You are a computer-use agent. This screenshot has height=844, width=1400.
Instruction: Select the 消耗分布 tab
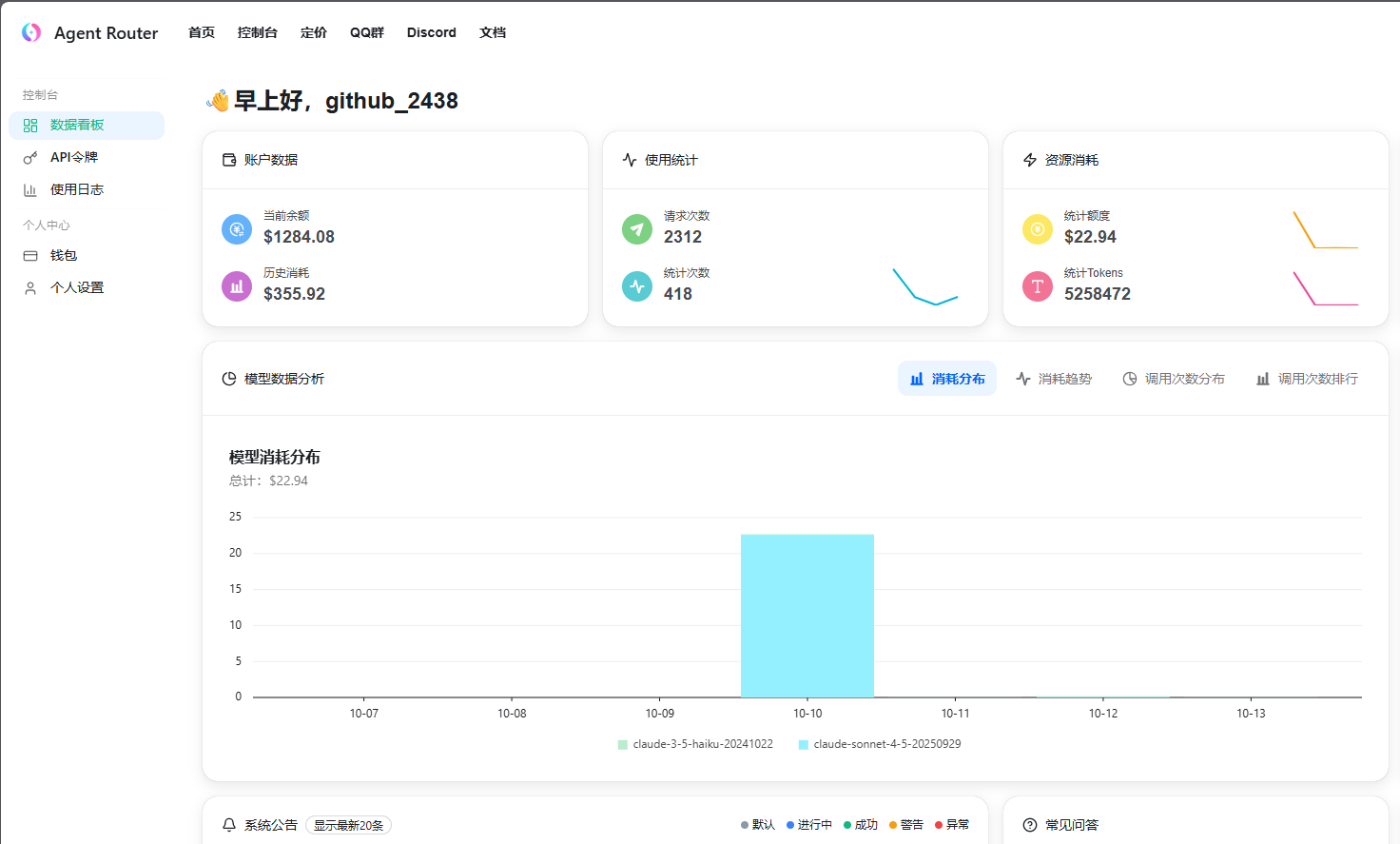click(x=947, y=379)
